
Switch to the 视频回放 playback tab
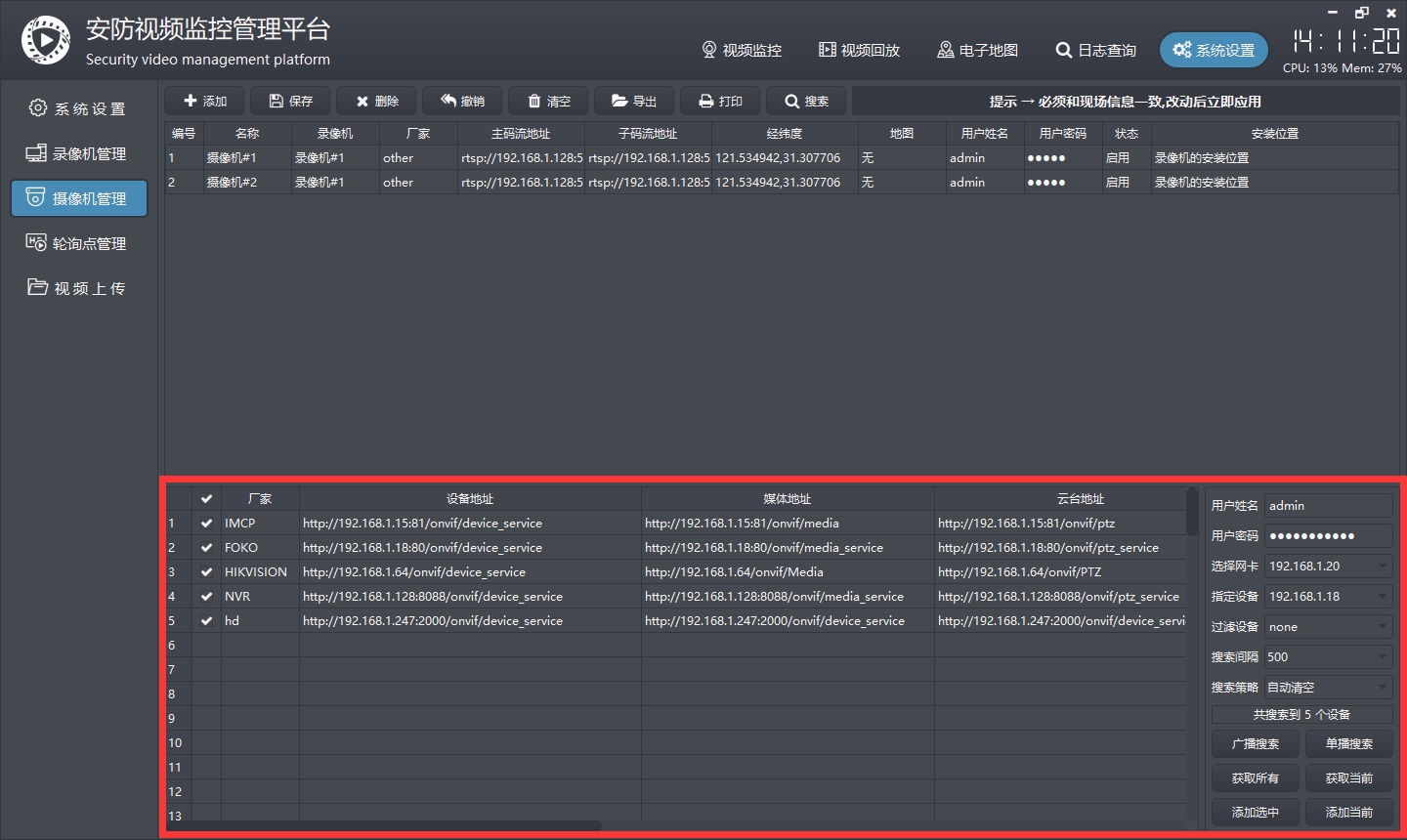859,50
